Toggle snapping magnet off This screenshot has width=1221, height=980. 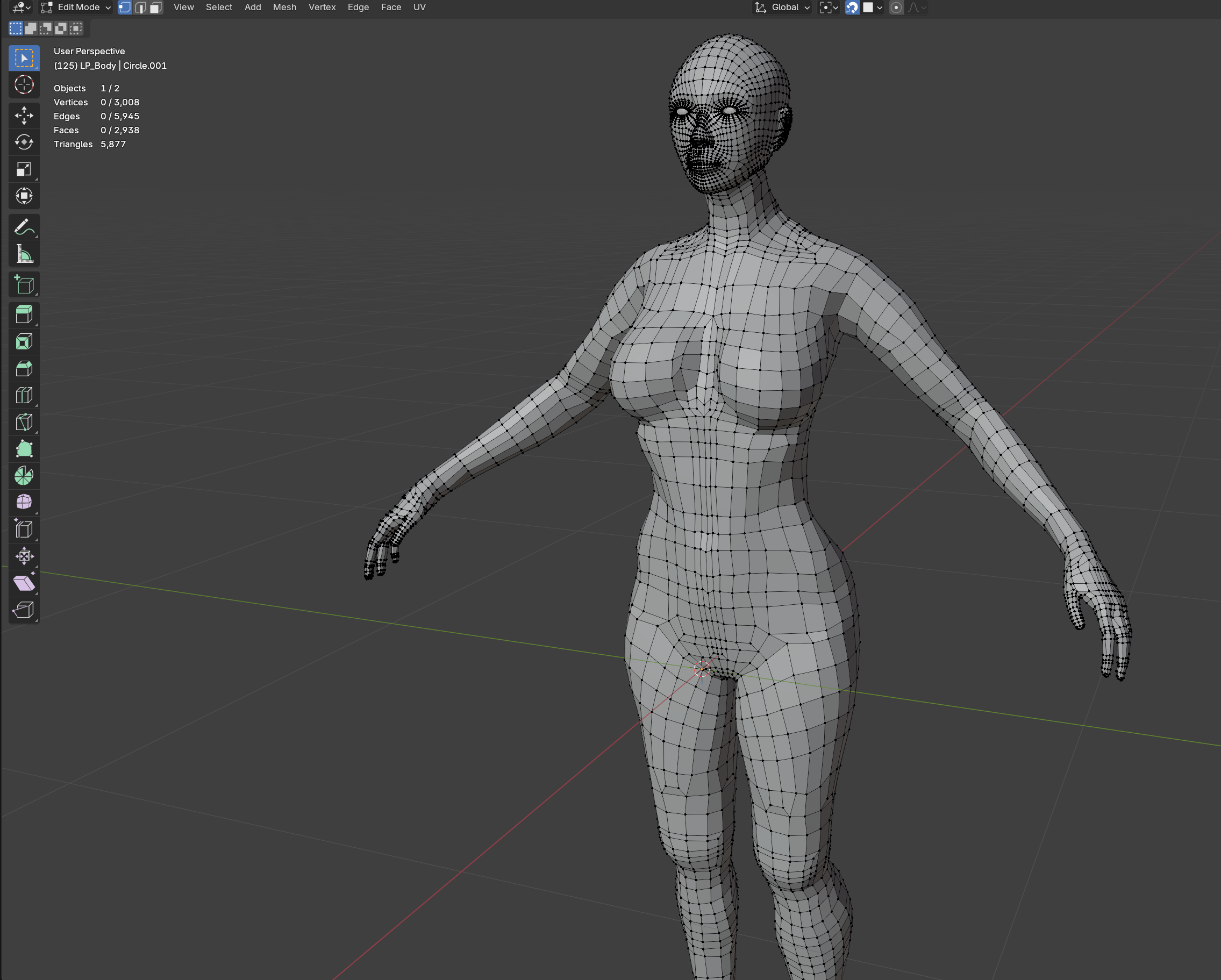coord(852,8)
